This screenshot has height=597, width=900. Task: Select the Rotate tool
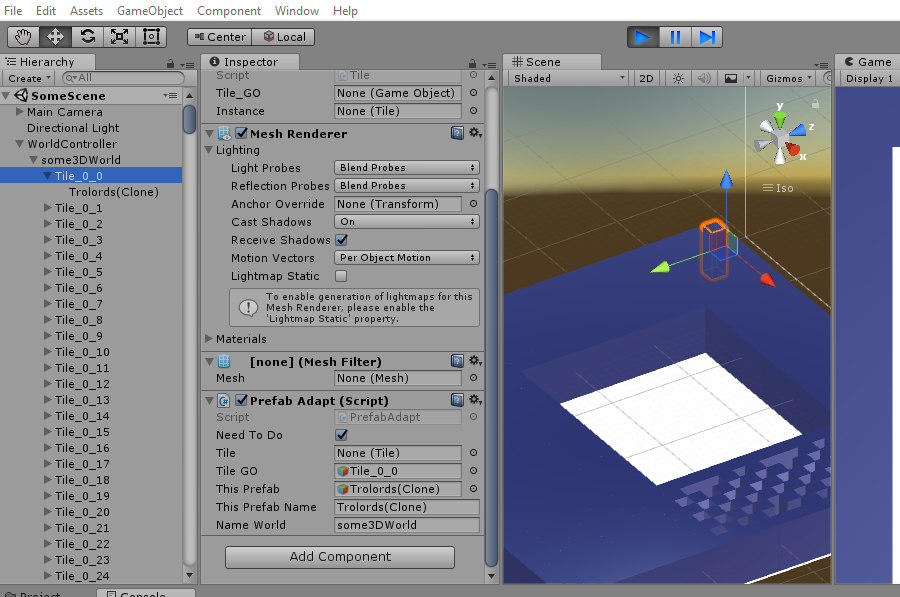pos(87,37)
